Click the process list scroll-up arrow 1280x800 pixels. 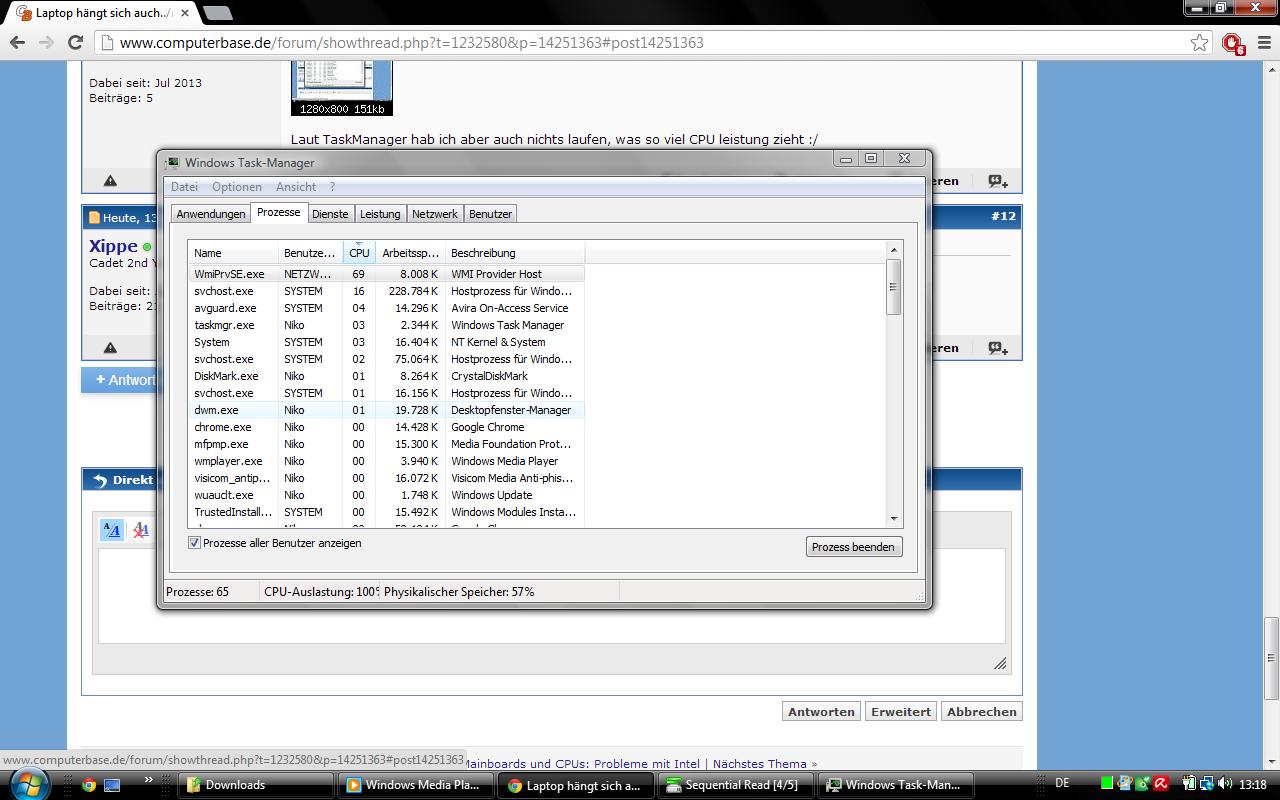tap(894, 249)
